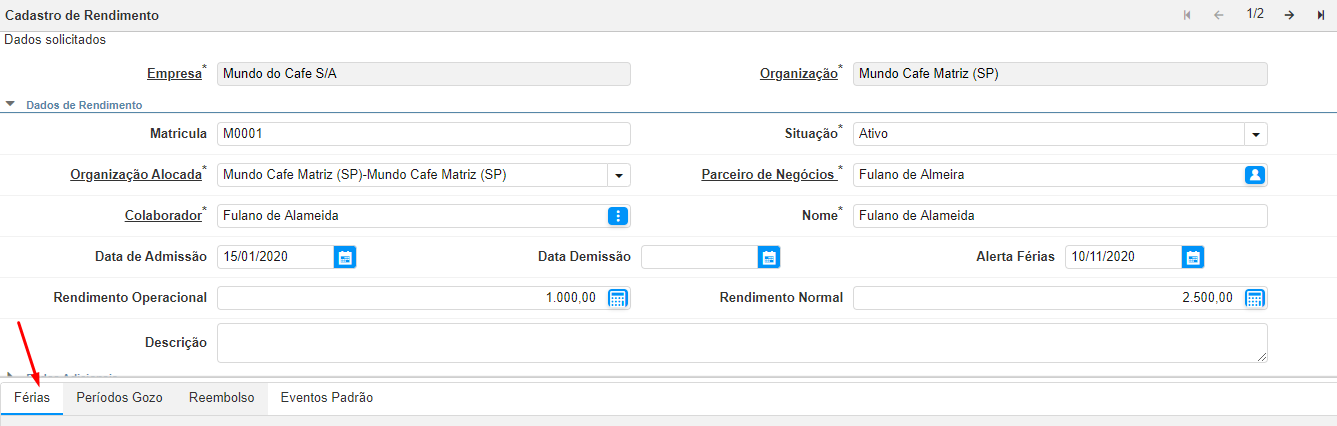Screen dimensions: 1337x426
Task: Open the Colaborador options icon
Action: point(618,216)
